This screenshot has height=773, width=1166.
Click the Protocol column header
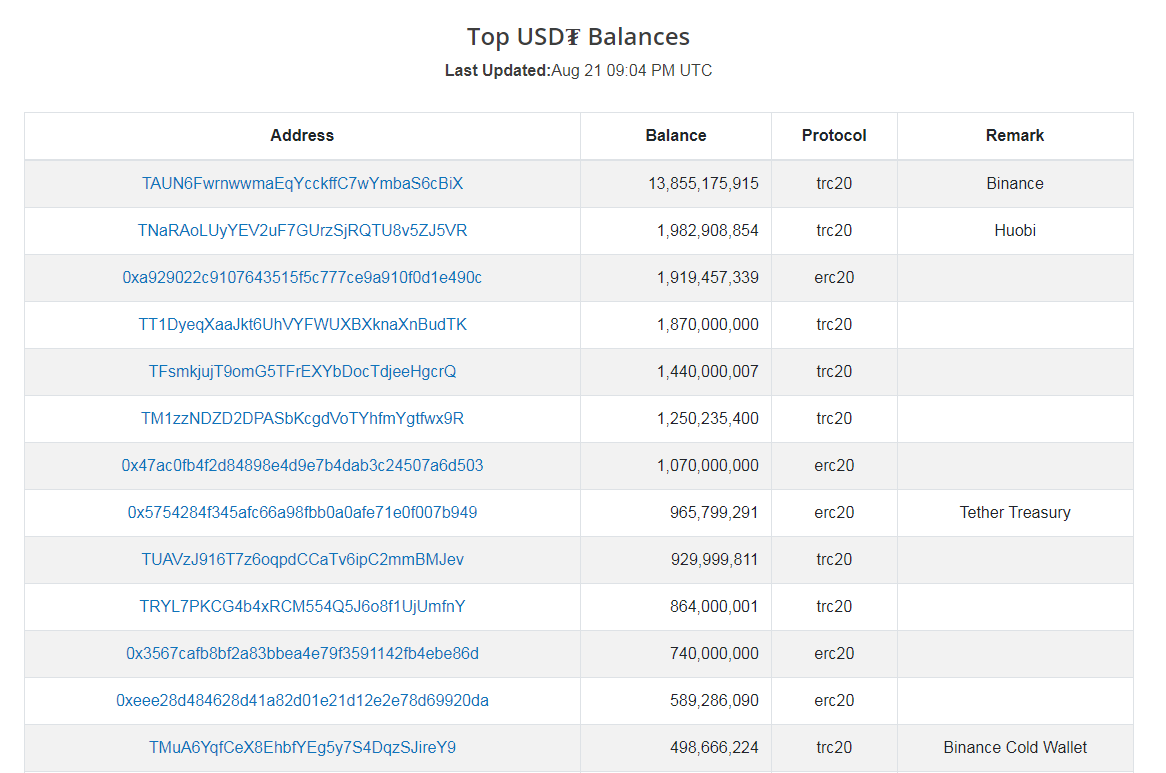tap(834, 135)
